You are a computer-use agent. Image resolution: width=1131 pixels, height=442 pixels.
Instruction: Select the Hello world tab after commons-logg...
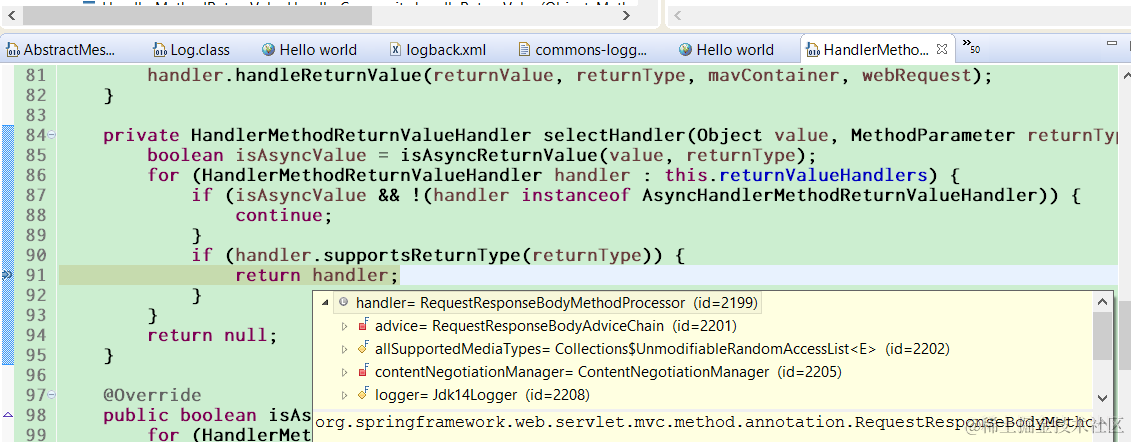pos(727,50)
